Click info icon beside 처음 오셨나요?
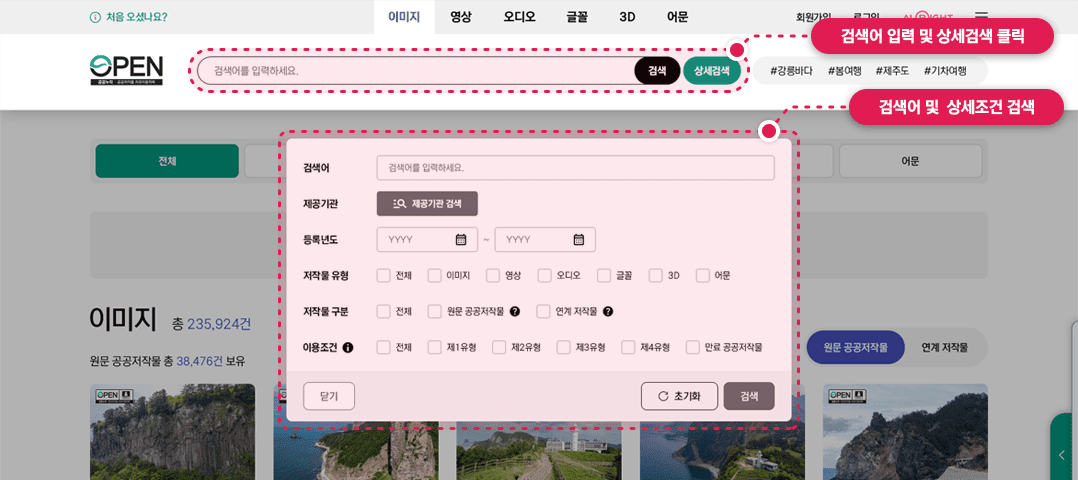The image size is (1078, 480). [95, 17]
